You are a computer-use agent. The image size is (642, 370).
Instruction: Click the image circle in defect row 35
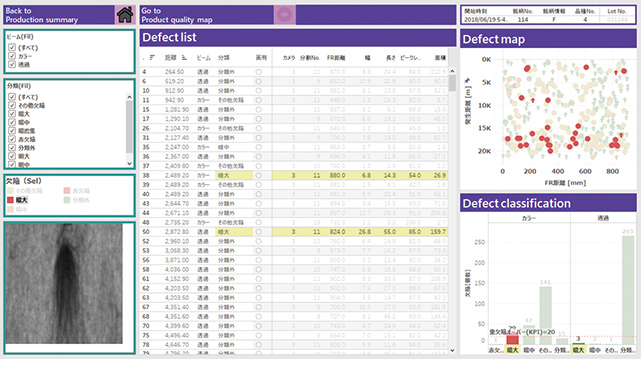(258, 147)
